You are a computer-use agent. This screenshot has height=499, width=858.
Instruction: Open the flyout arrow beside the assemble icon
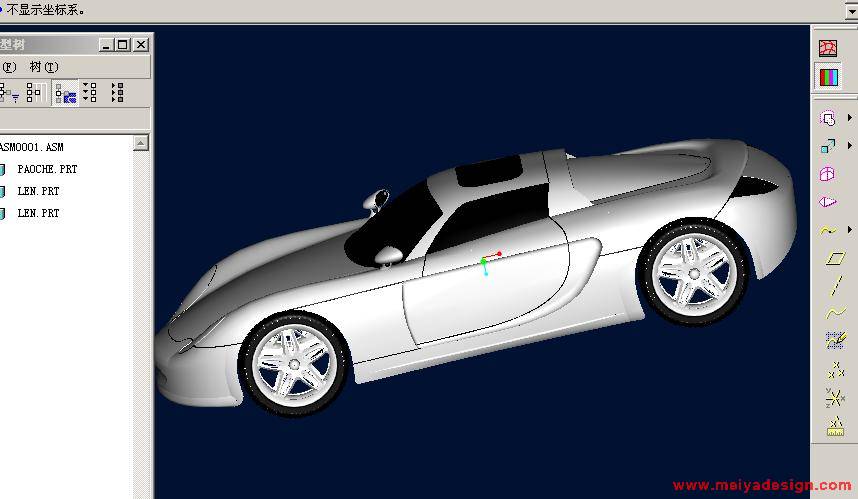point(850,146)
